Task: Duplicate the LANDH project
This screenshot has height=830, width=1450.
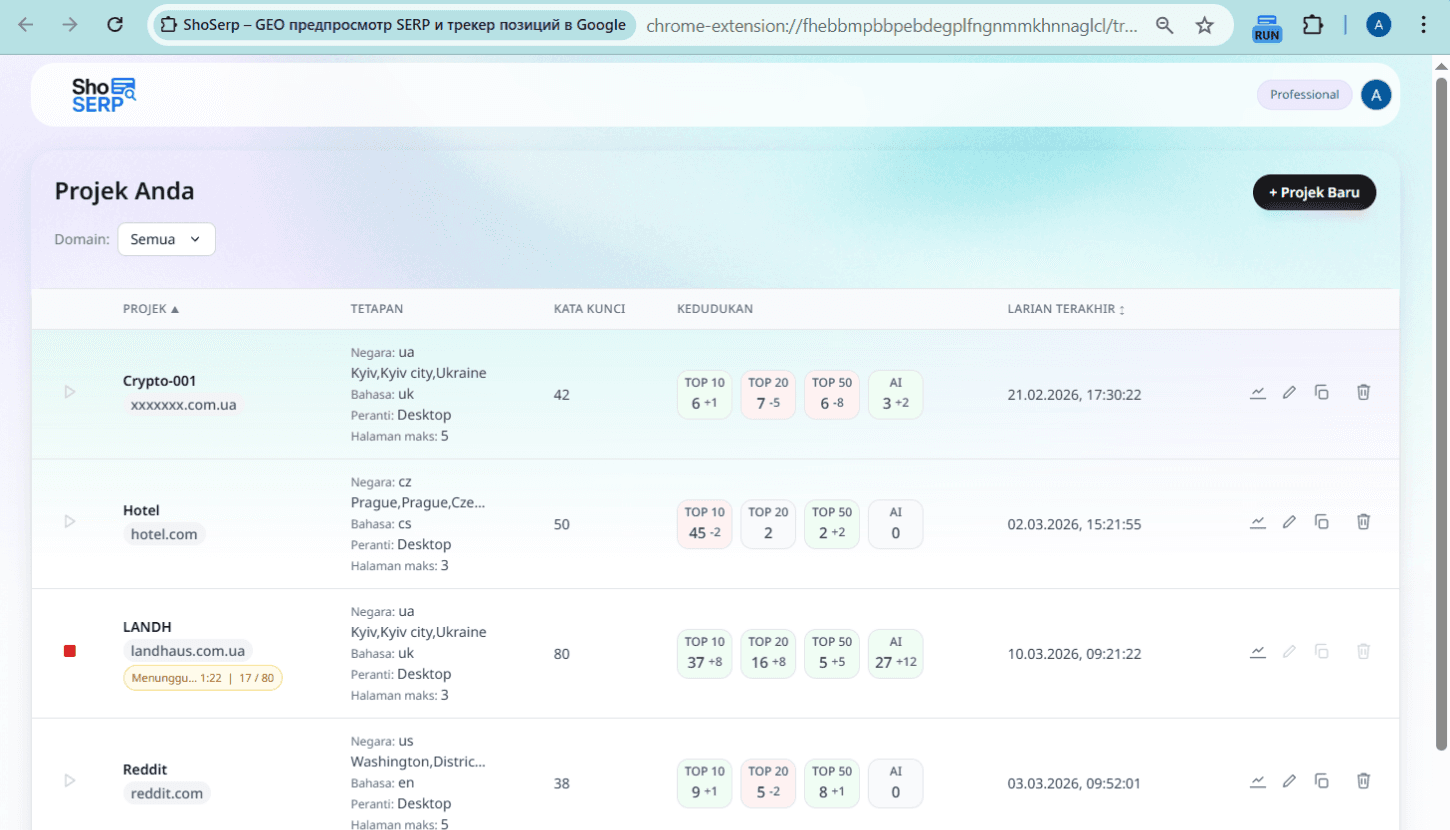Action: click(1322, 651)
